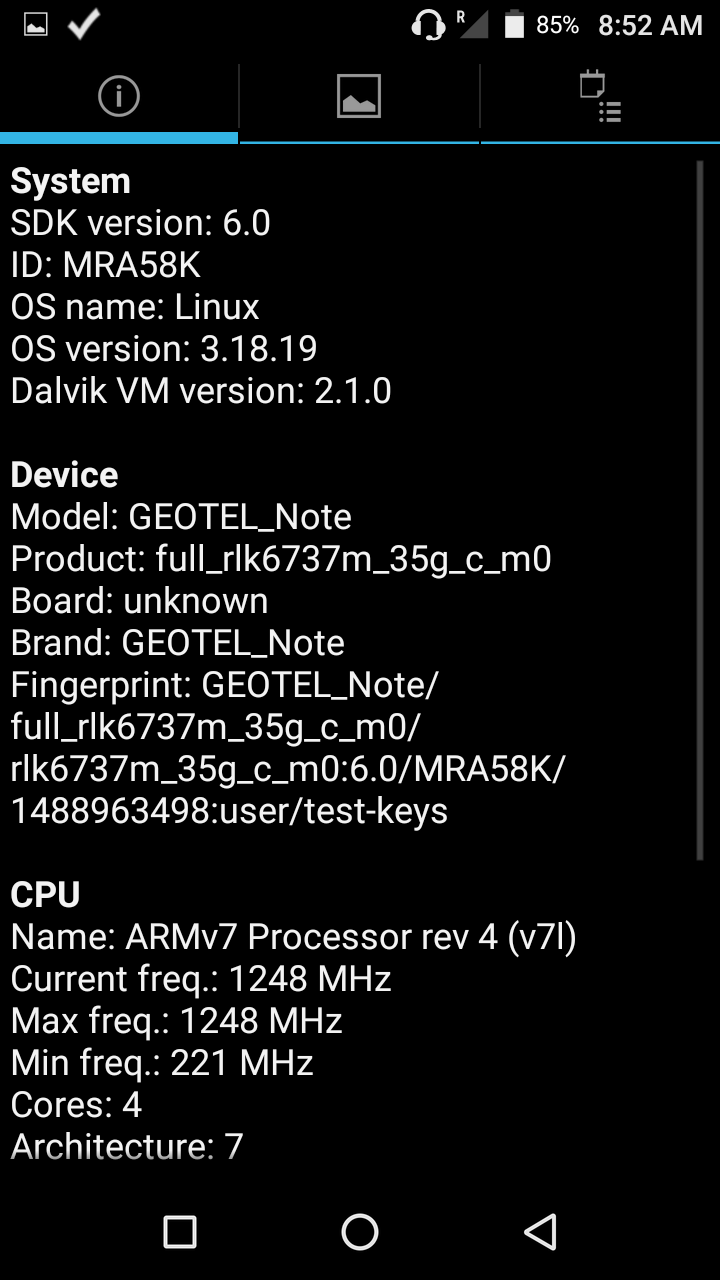Tap the Fingerprint text entry
This screenshot has width=720, height=1280.
click(288, 748)
